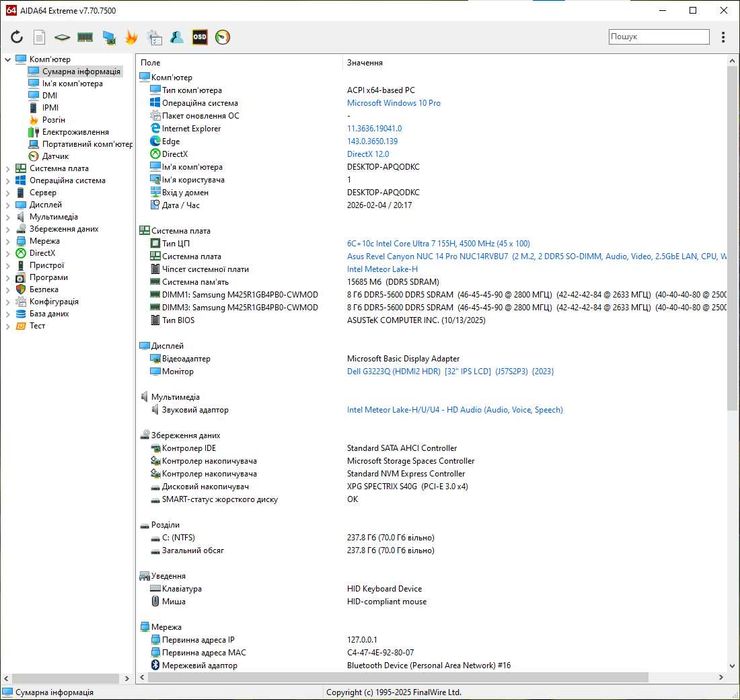Open the Internet Explorer version 11.3636.19041.0 link
The height and width of the screenshot is (700, 740).
pos(374,128)
